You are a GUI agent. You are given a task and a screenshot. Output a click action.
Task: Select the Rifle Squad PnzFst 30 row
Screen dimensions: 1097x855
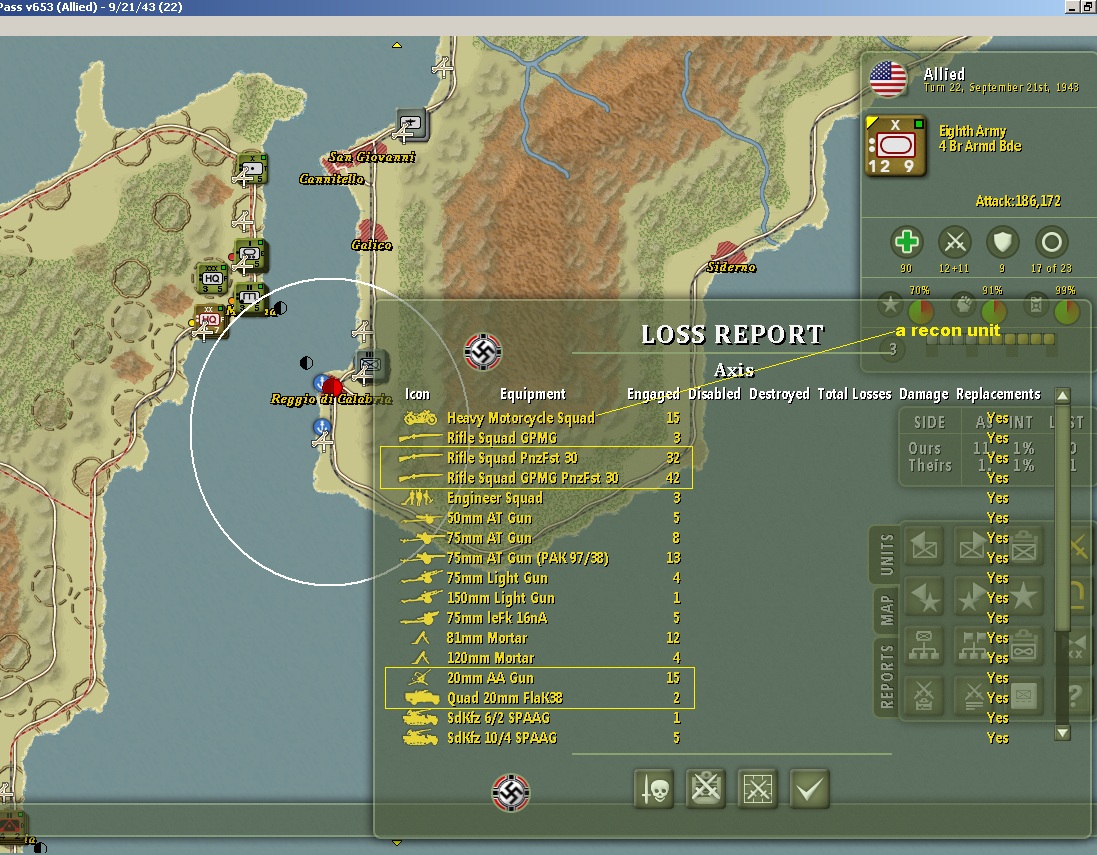(707, 458)
